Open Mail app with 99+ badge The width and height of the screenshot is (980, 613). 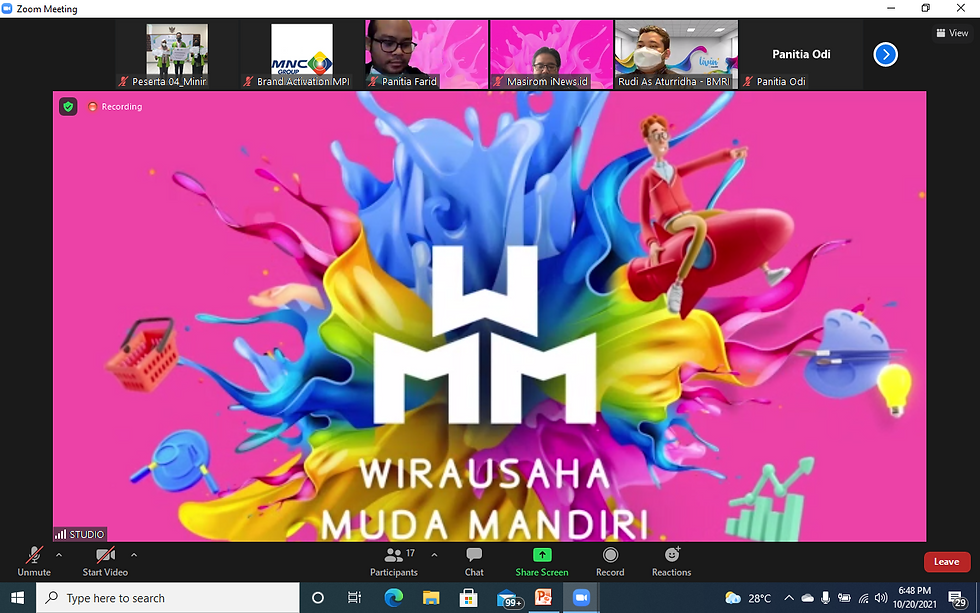tap(508, 599)
